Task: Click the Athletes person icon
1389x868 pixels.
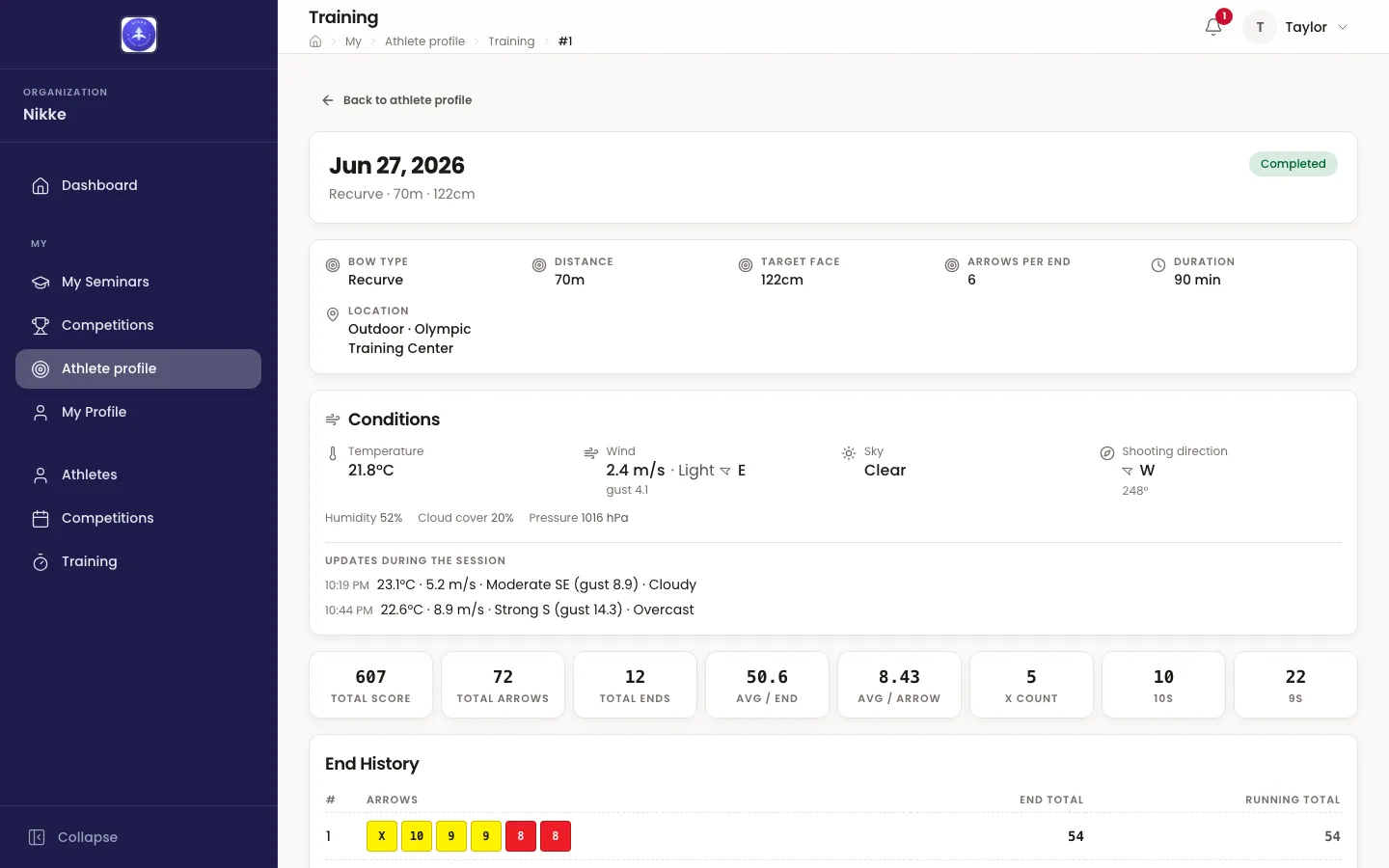Action: pos(41,475)
